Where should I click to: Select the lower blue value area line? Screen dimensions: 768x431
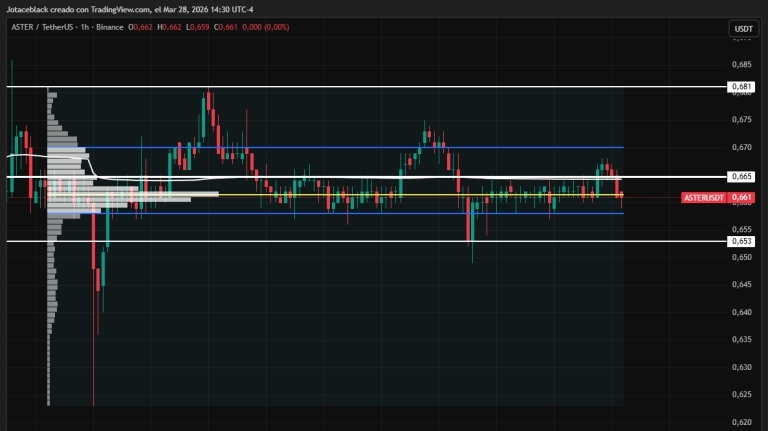tap(336, 213)
